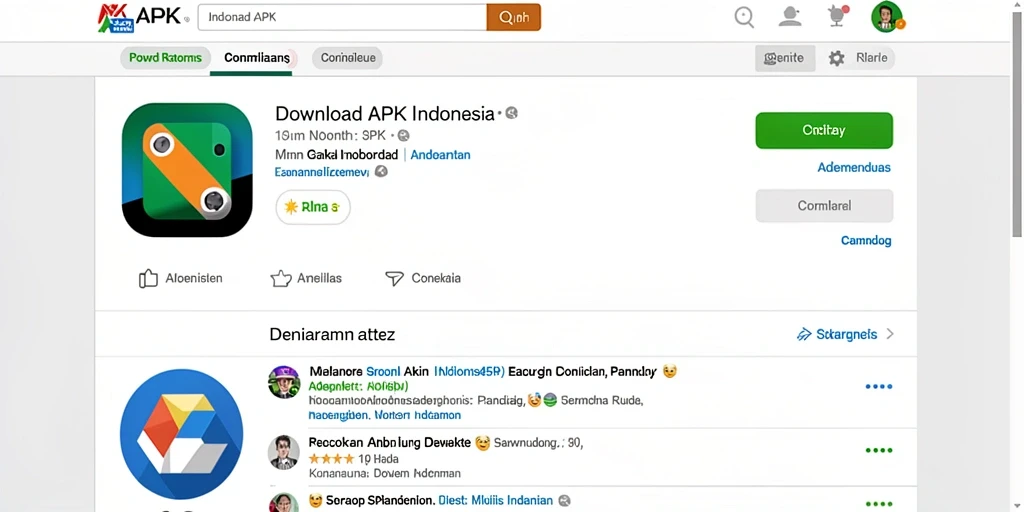This screenshot has height=512, width=1024.
Task: Open the profile avatar picture
Action: 887,17
